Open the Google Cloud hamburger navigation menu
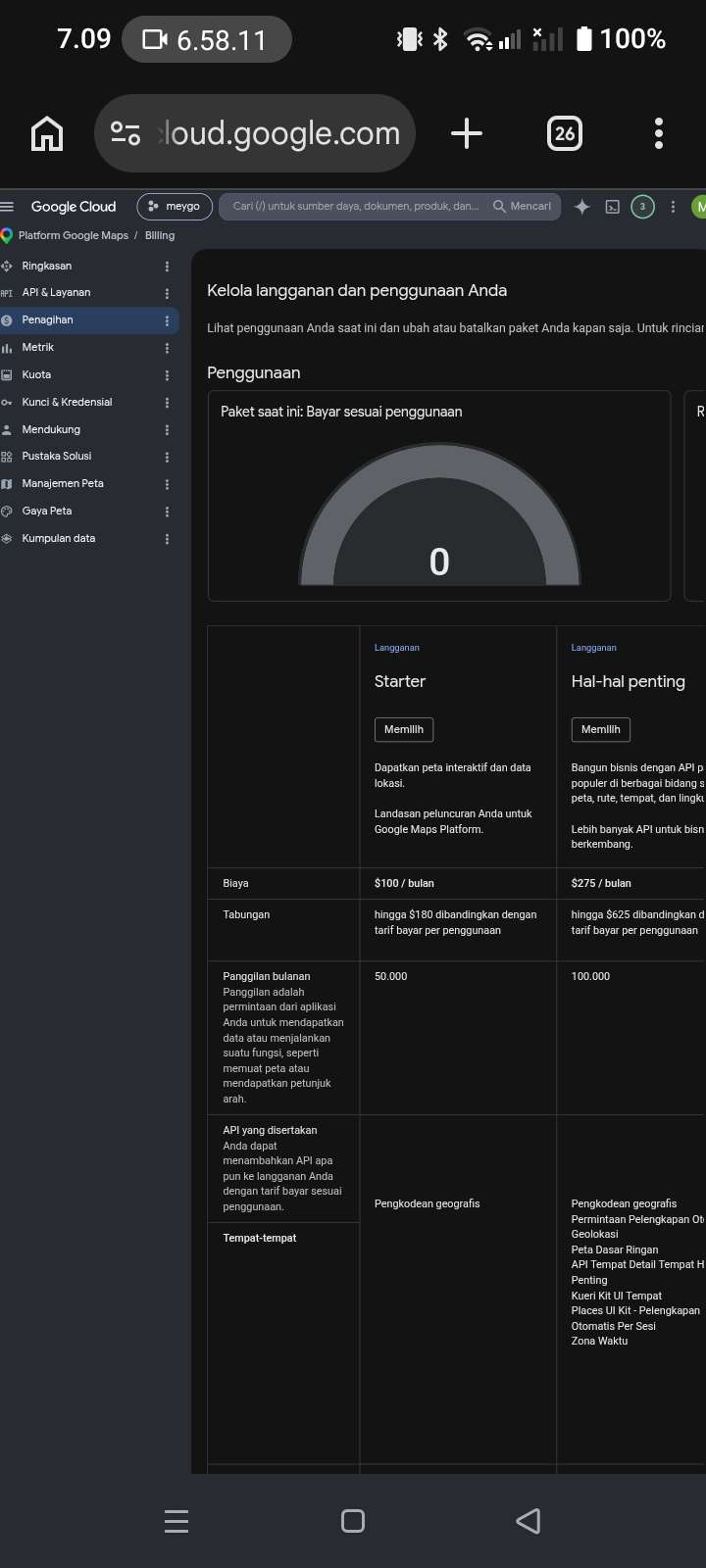 click(8, 206)
